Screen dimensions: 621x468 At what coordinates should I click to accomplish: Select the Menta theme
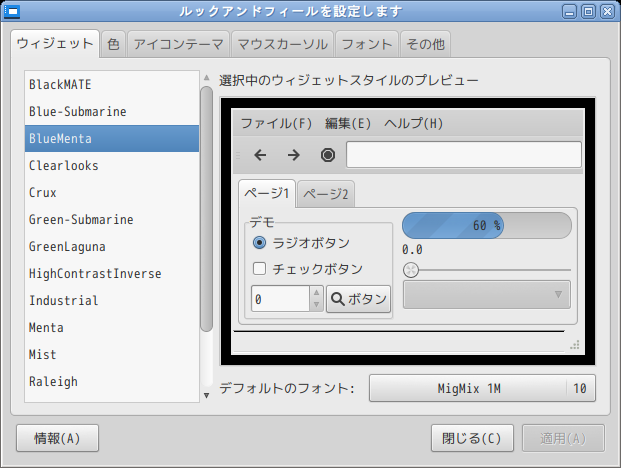coord(112,327)
